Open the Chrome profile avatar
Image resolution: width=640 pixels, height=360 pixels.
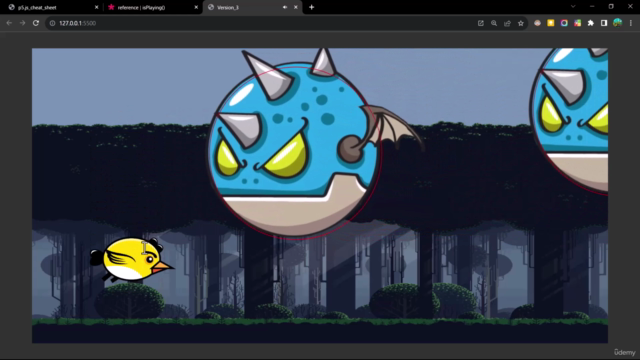[x=618, y=23]
